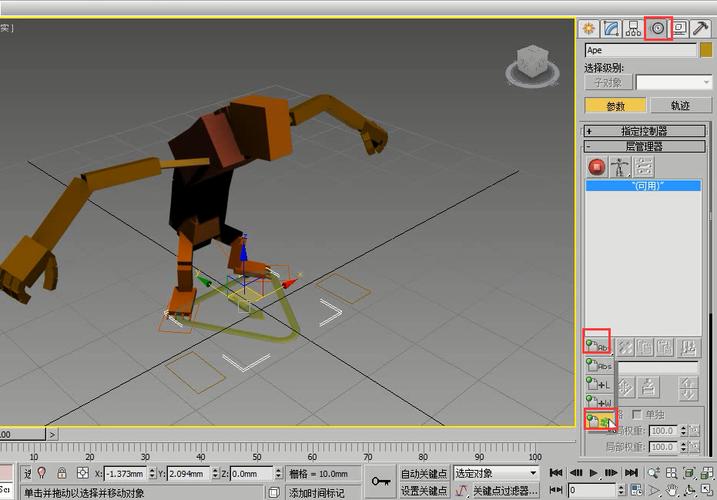
Task: Go to start frame
Action: pyautogui.click(x=556, y=473)
